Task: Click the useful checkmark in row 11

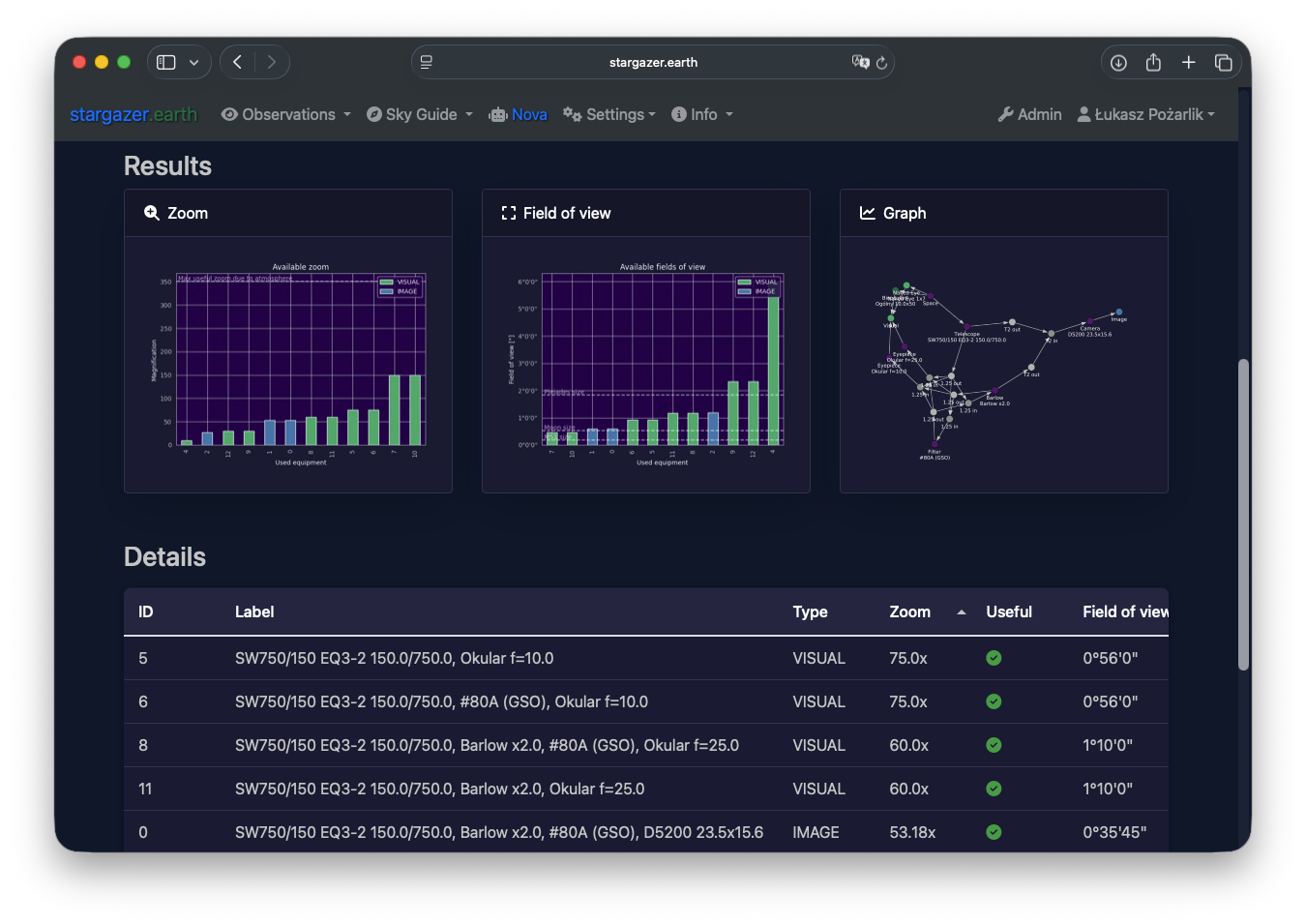Action: pyautogui.click(x=994, y=789)
